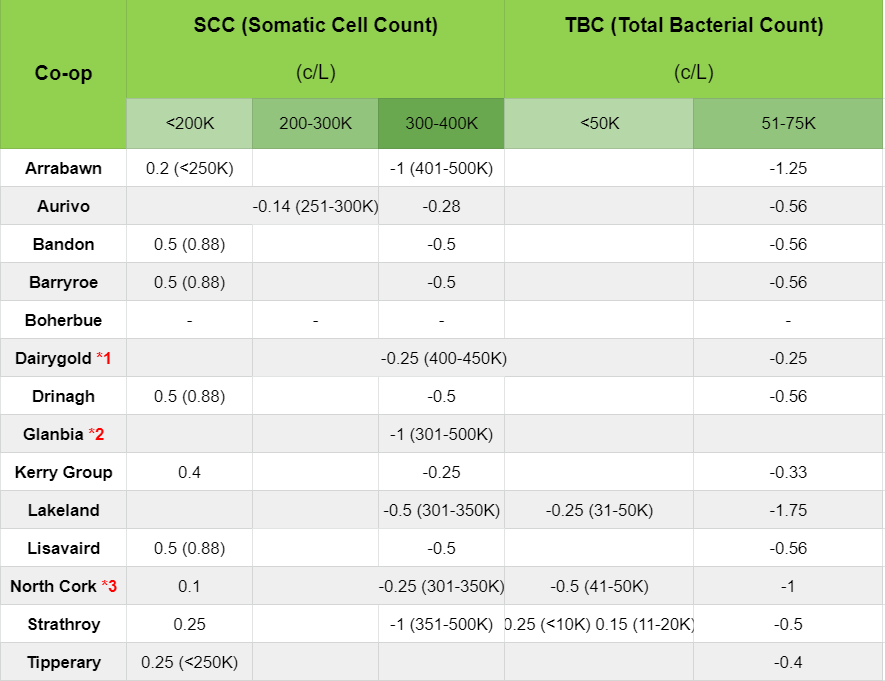Image resolution: width=885 pixels, height=681 pixels.
Task: Follow the red *3 footnote beside North Cork
Action: point(109,586)
